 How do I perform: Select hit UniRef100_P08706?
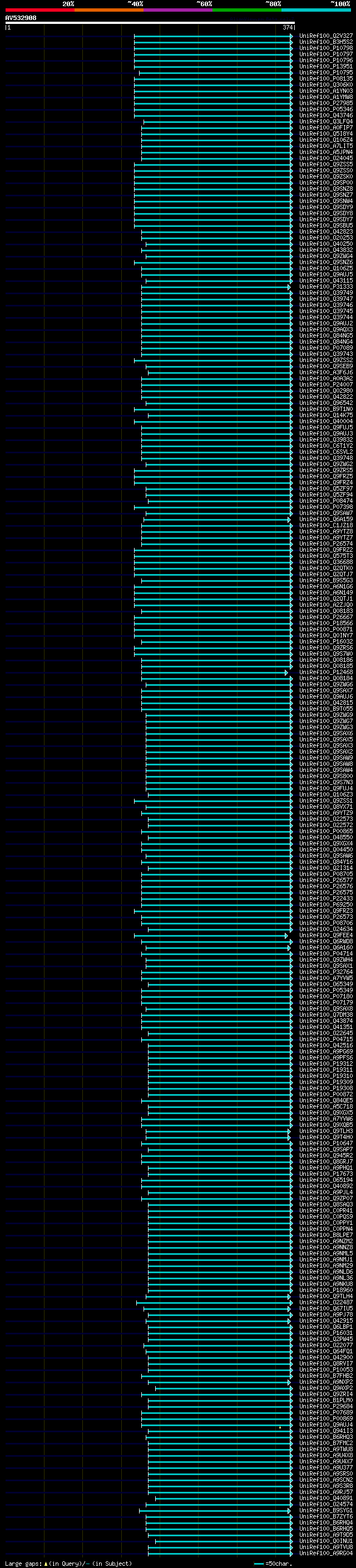click(325, 923)
